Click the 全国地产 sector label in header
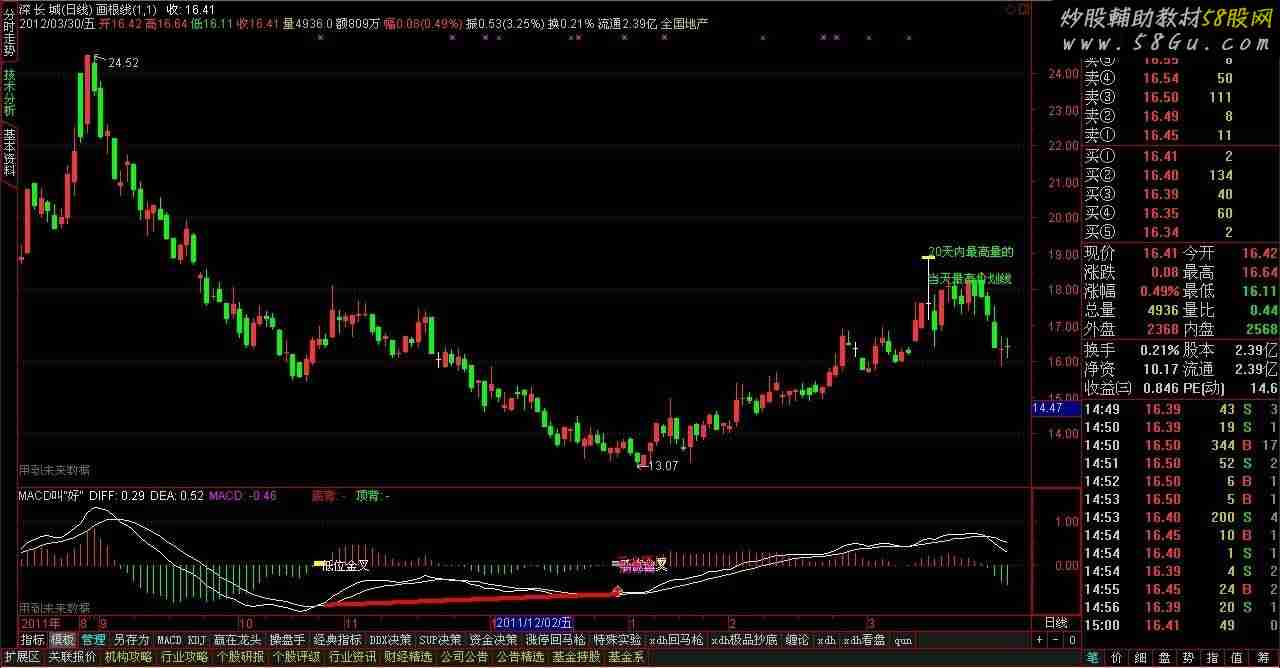Viewport: 1280px width, 668px height. (x=685, y=23)
